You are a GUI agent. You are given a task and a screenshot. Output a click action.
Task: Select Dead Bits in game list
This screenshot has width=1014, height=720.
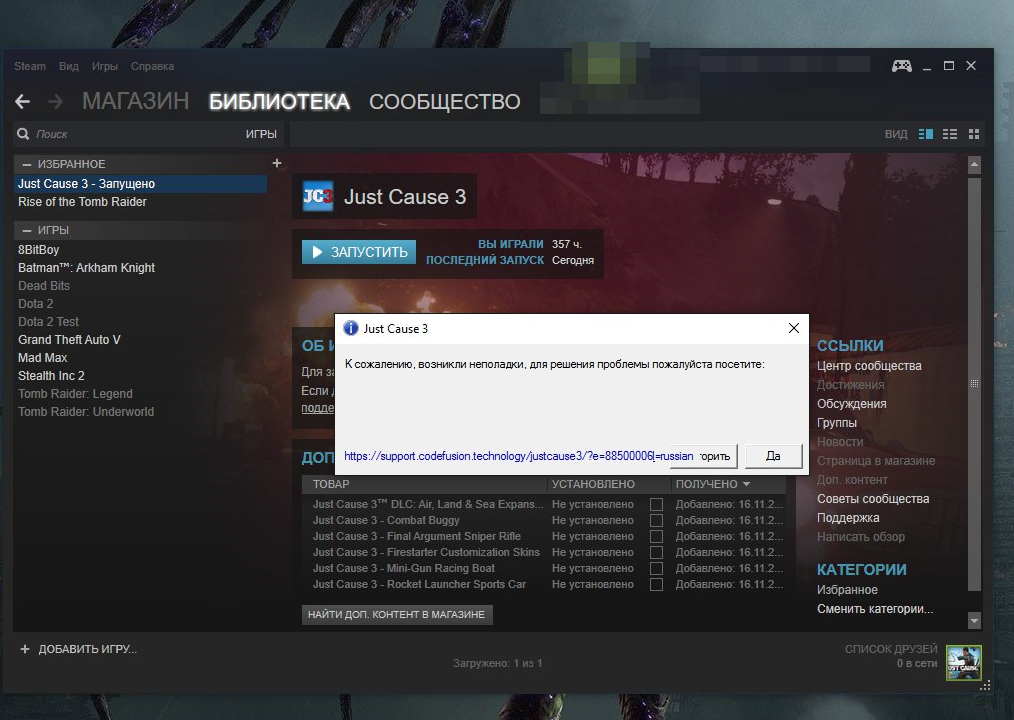[x=43, y=286]
